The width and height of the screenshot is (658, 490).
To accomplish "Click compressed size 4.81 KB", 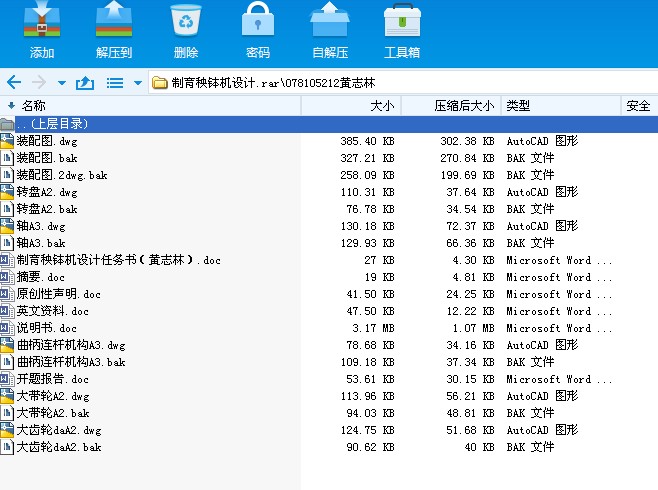I will (x=473, y=277).
